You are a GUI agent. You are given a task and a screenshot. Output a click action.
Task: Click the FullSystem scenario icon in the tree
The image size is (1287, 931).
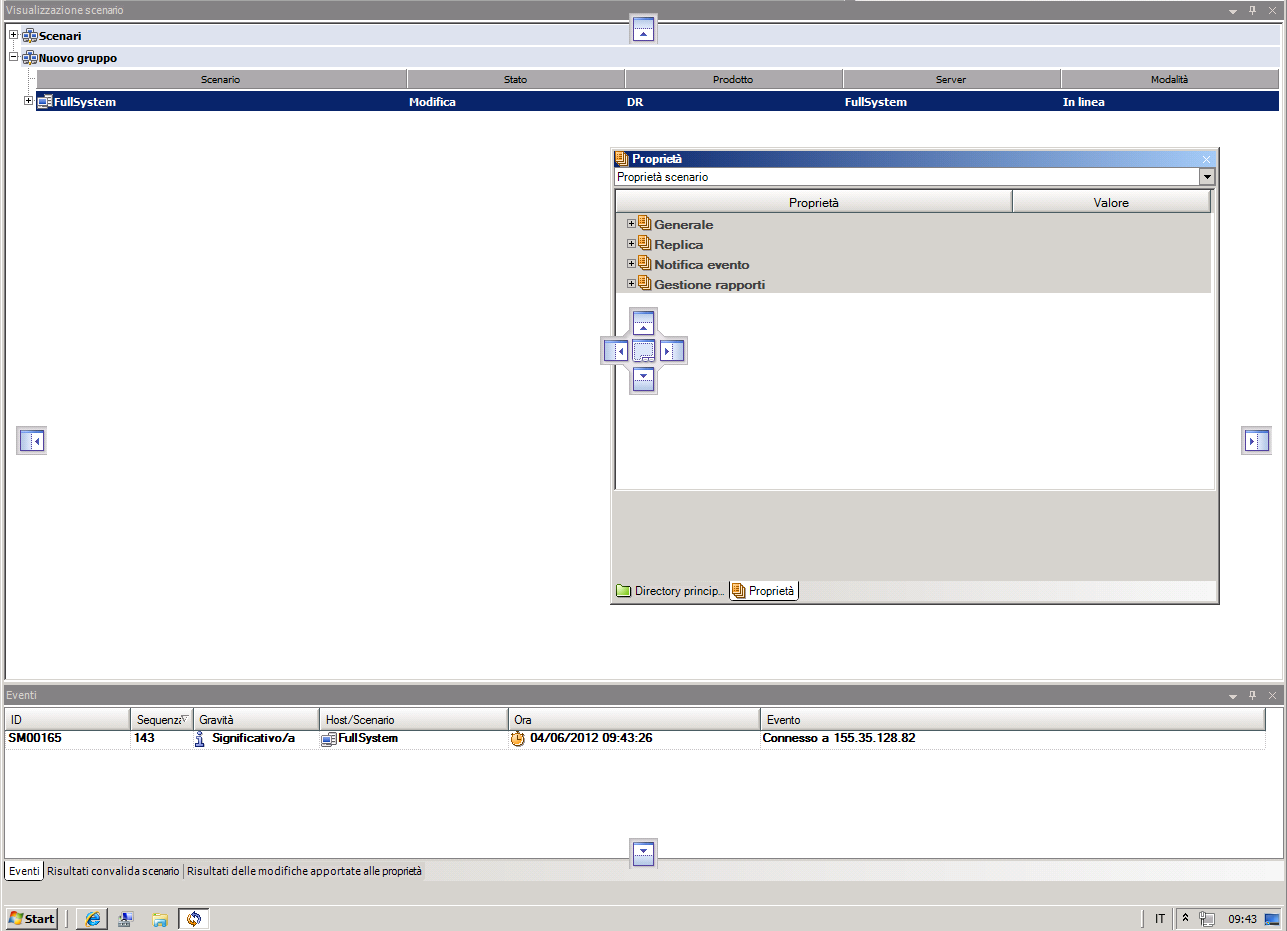click(45, 102)
